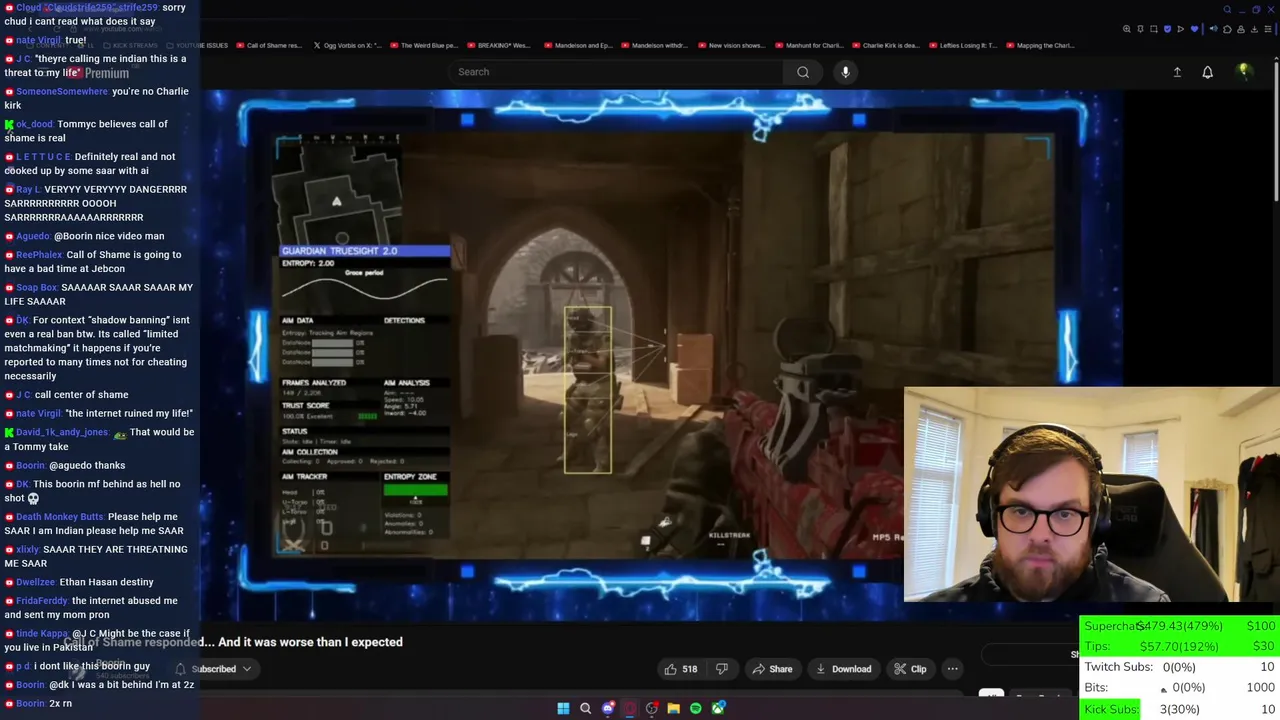
Task: Open the 'BREAKING* Wes...' bookmark
Action: [x=499, y=46]
